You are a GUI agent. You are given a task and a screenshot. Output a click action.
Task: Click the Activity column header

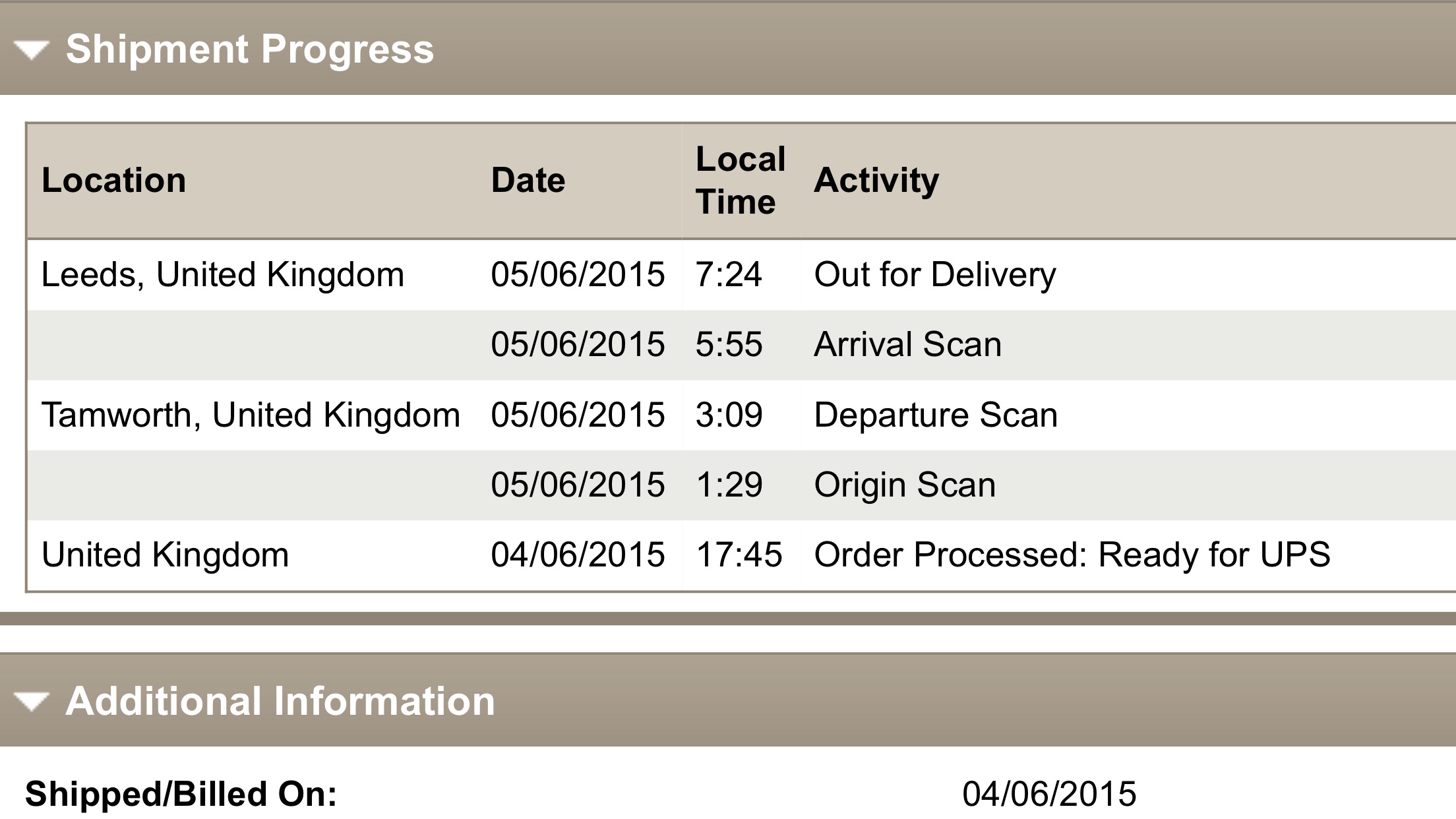coord(876,180)
